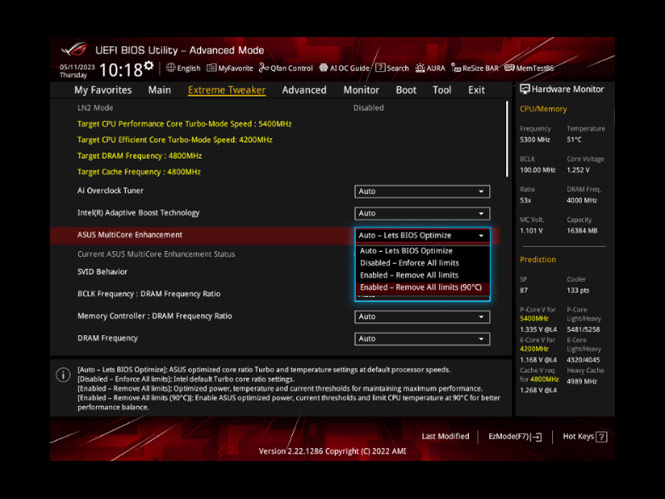Click the CPU/Memory heading
The width and height of the screenshot is (665, 499).
543,109
